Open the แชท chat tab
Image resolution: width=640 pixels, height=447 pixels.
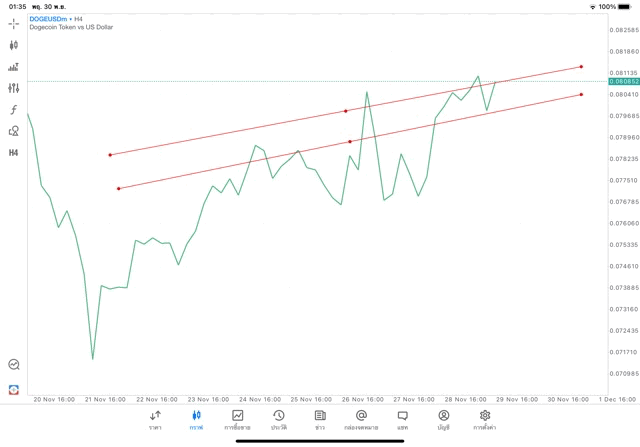(402, 419)
